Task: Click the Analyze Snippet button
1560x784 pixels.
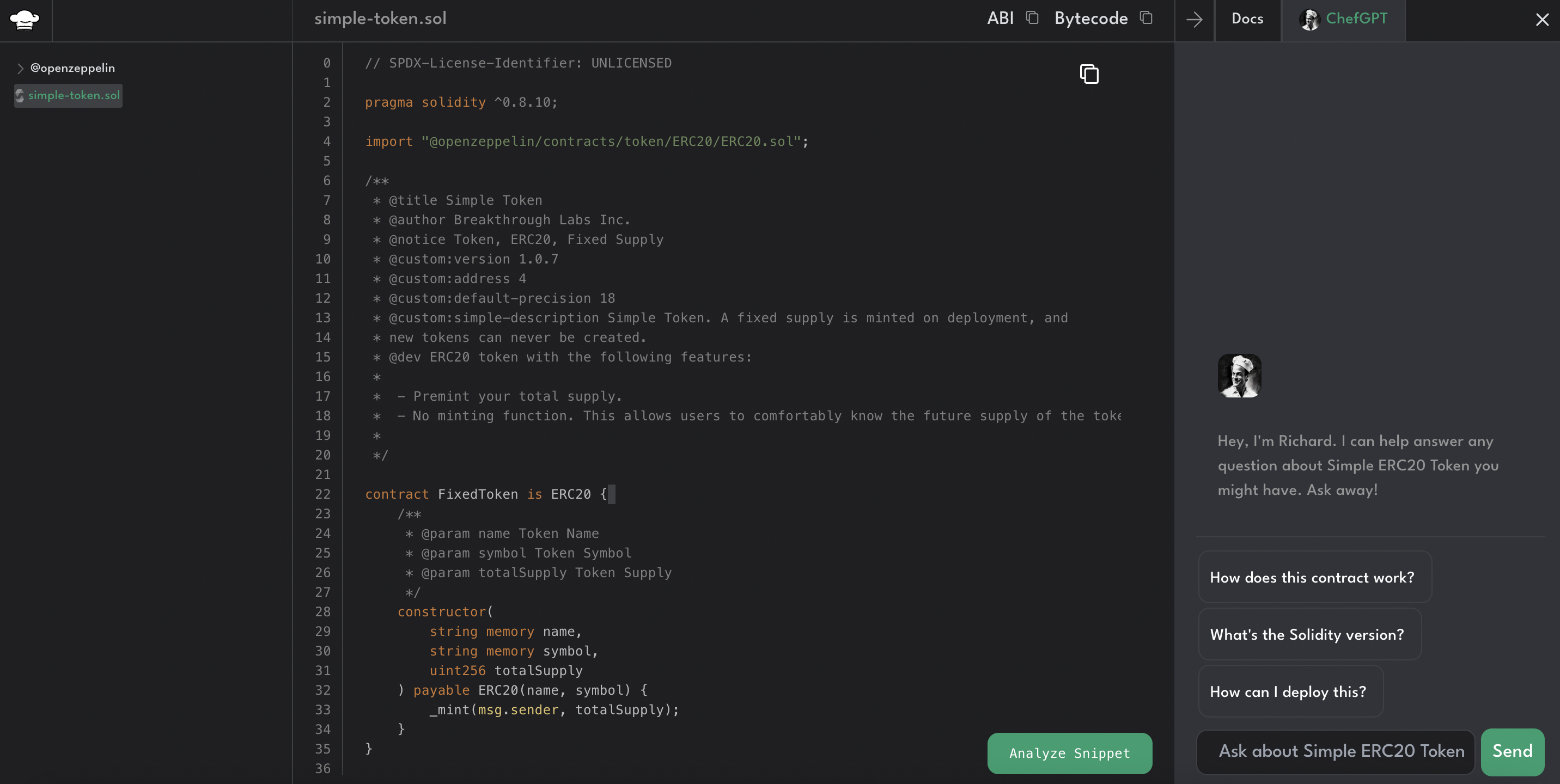Action: click(1069, 753)
